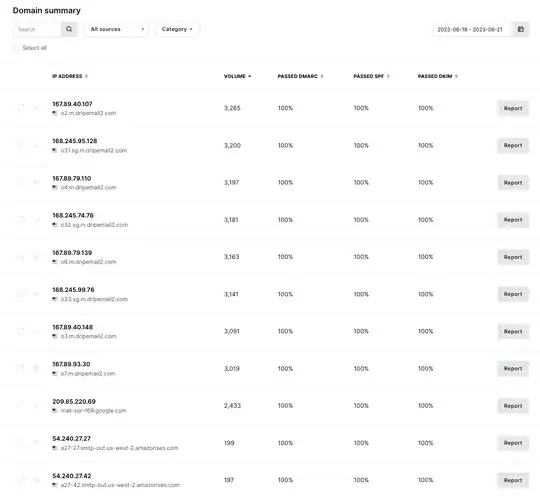Viewport: 540px width, 497px height.
Task: Click the 2023-06-18 - 2023-06-21 date range field
Action: (473, 29)
